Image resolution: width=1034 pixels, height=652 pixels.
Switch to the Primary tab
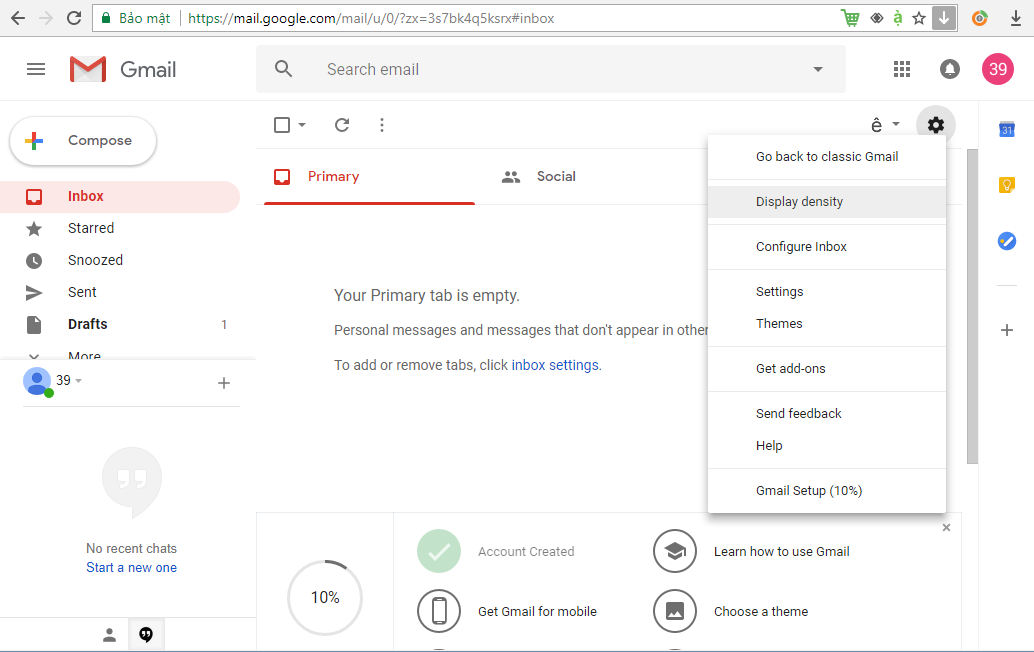369,177
